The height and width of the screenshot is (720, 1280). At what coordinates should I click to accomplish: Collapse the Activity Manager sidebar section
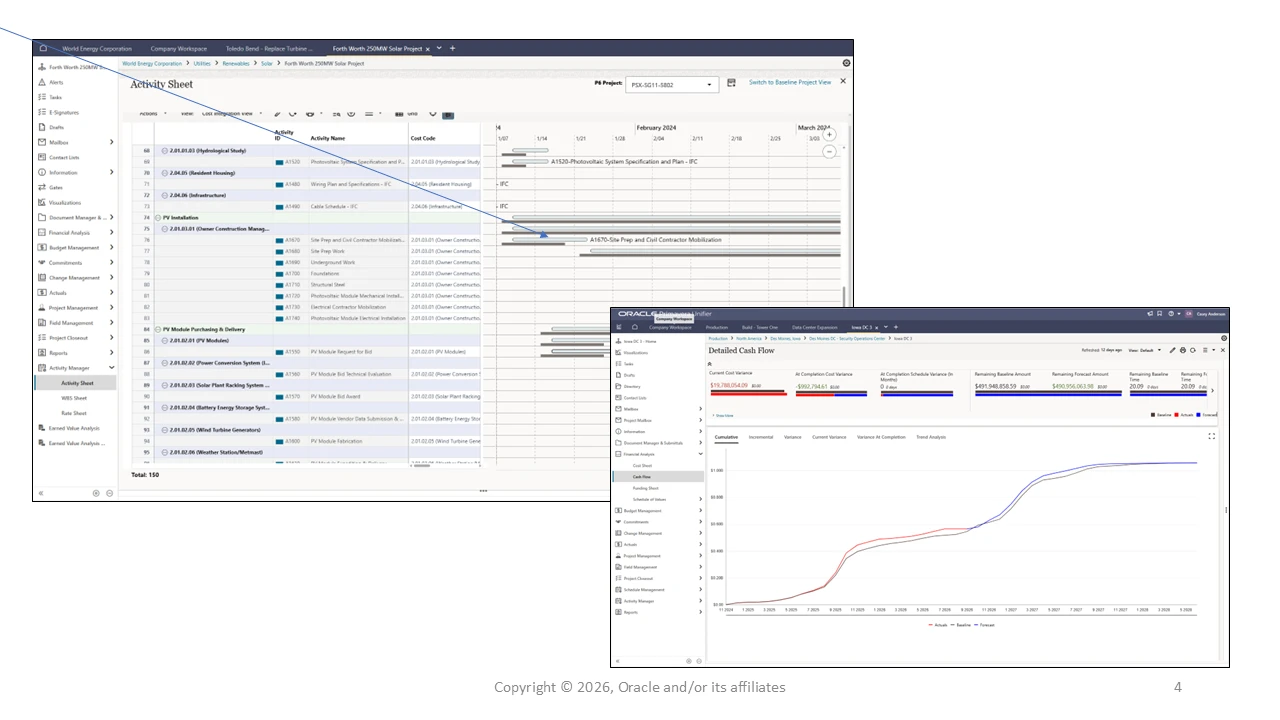(x=112, y=368)
